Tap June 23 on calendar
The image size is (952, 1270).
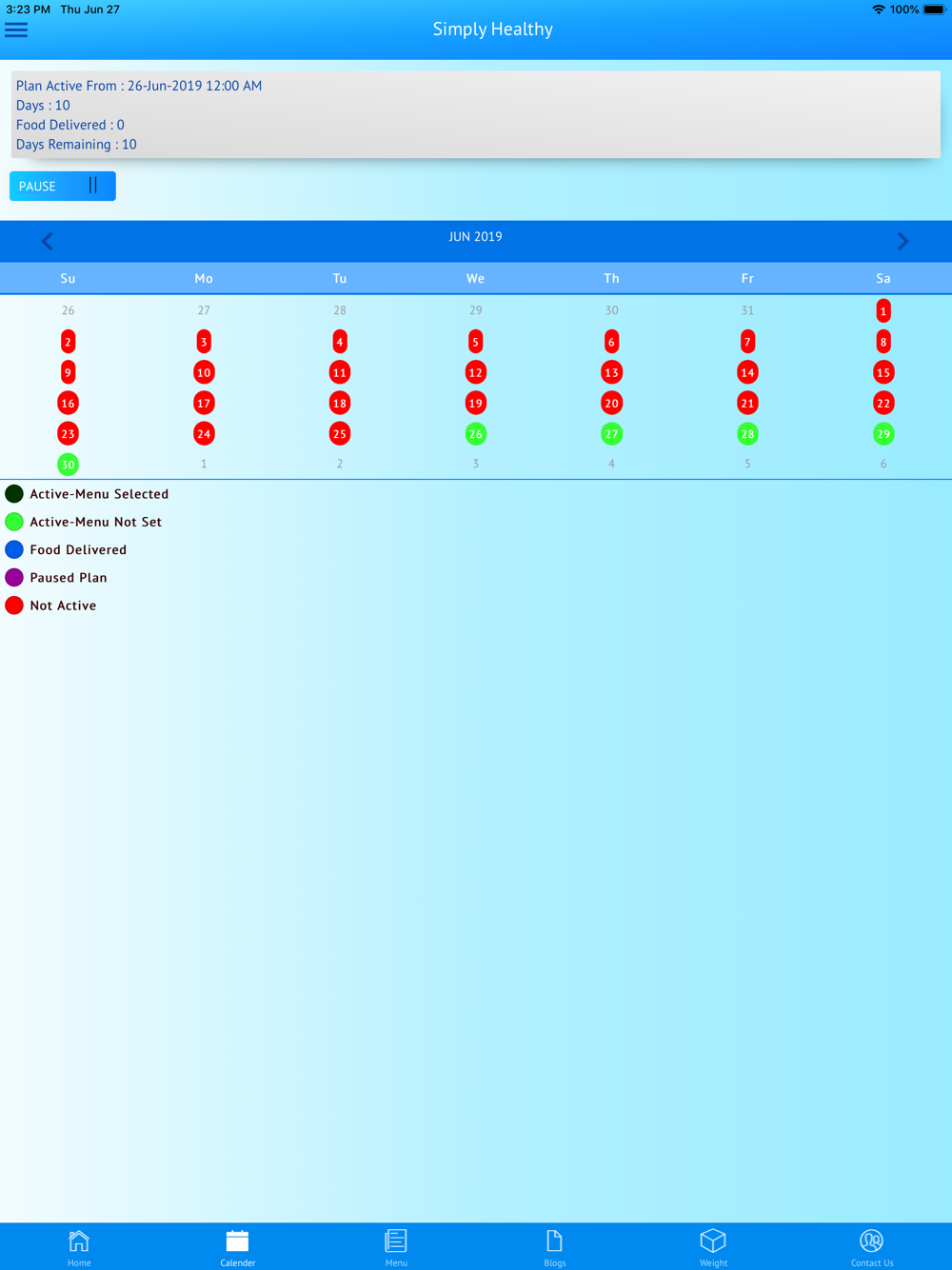[x=68, y=434]
